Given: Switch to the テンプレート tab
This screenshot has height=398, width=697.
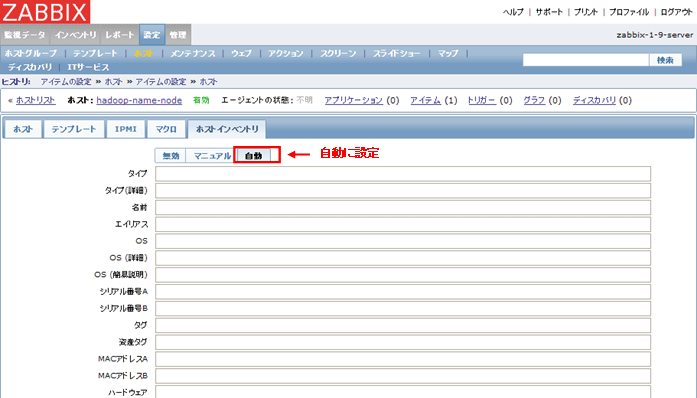Looking at the screenshot, I should (x=74, y=129).
